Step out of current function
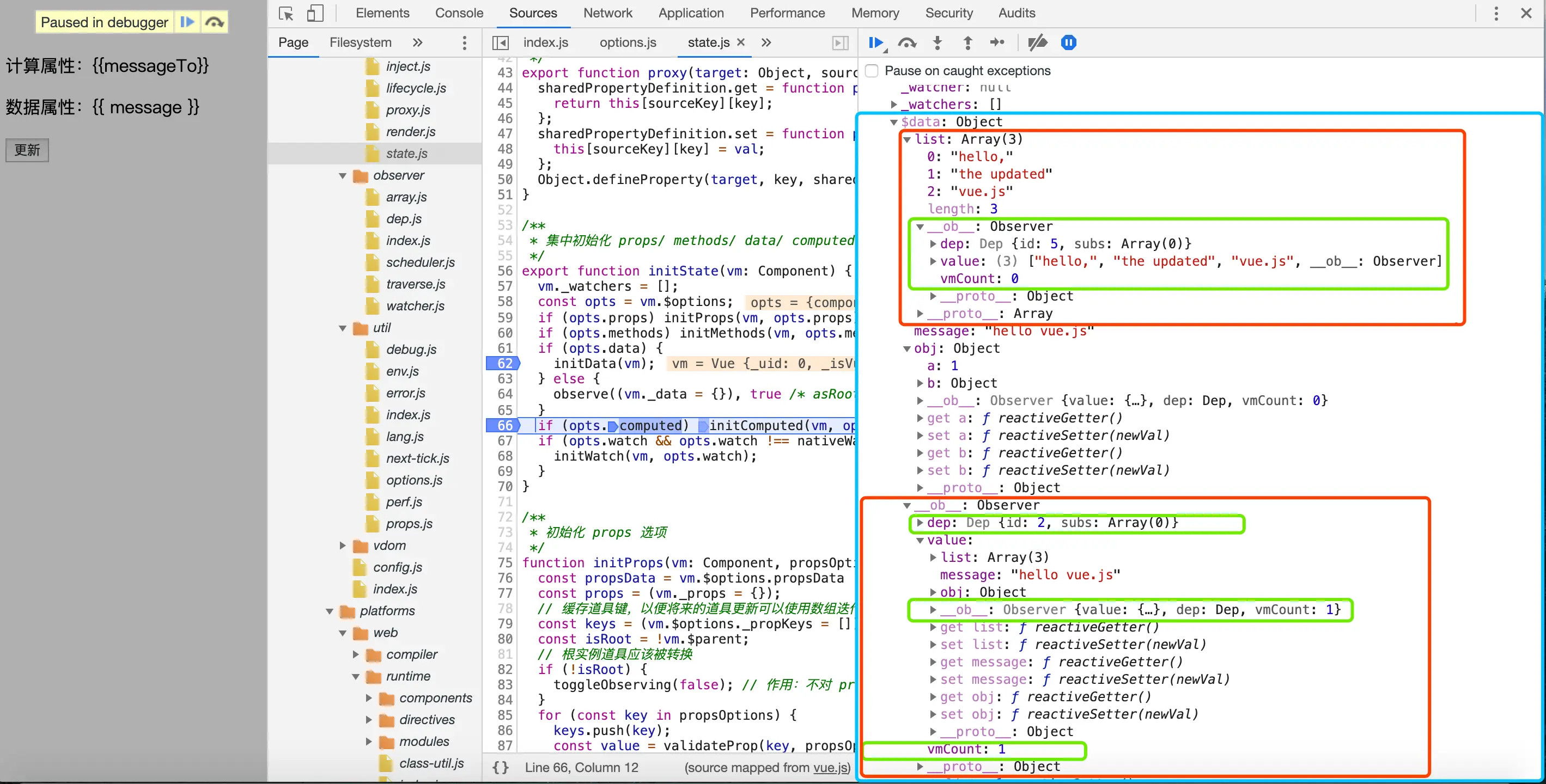The width and height of the screenshot is (1546, 784). (967, 42)
